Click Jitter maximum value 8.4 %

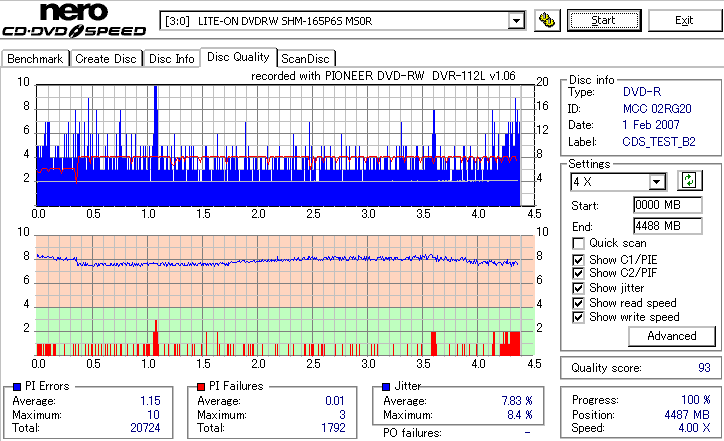[x=520, y=415]
